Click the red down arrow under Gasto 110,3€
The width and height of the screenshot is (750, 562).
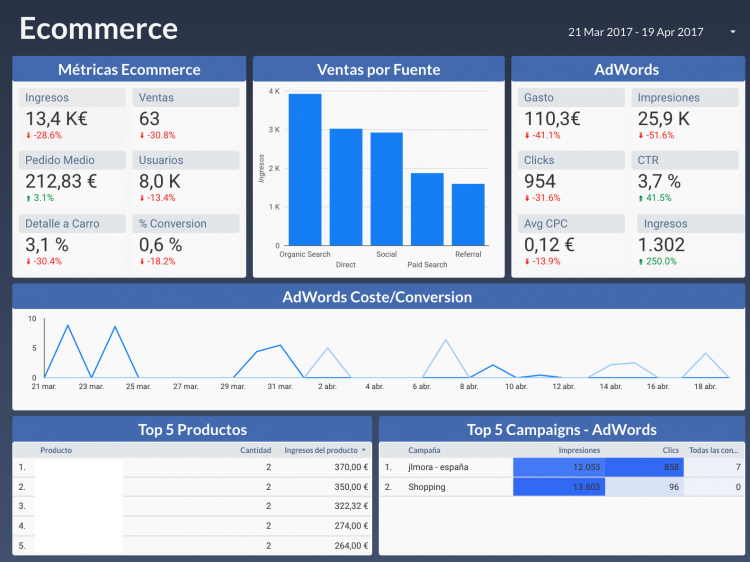point(528,135)
